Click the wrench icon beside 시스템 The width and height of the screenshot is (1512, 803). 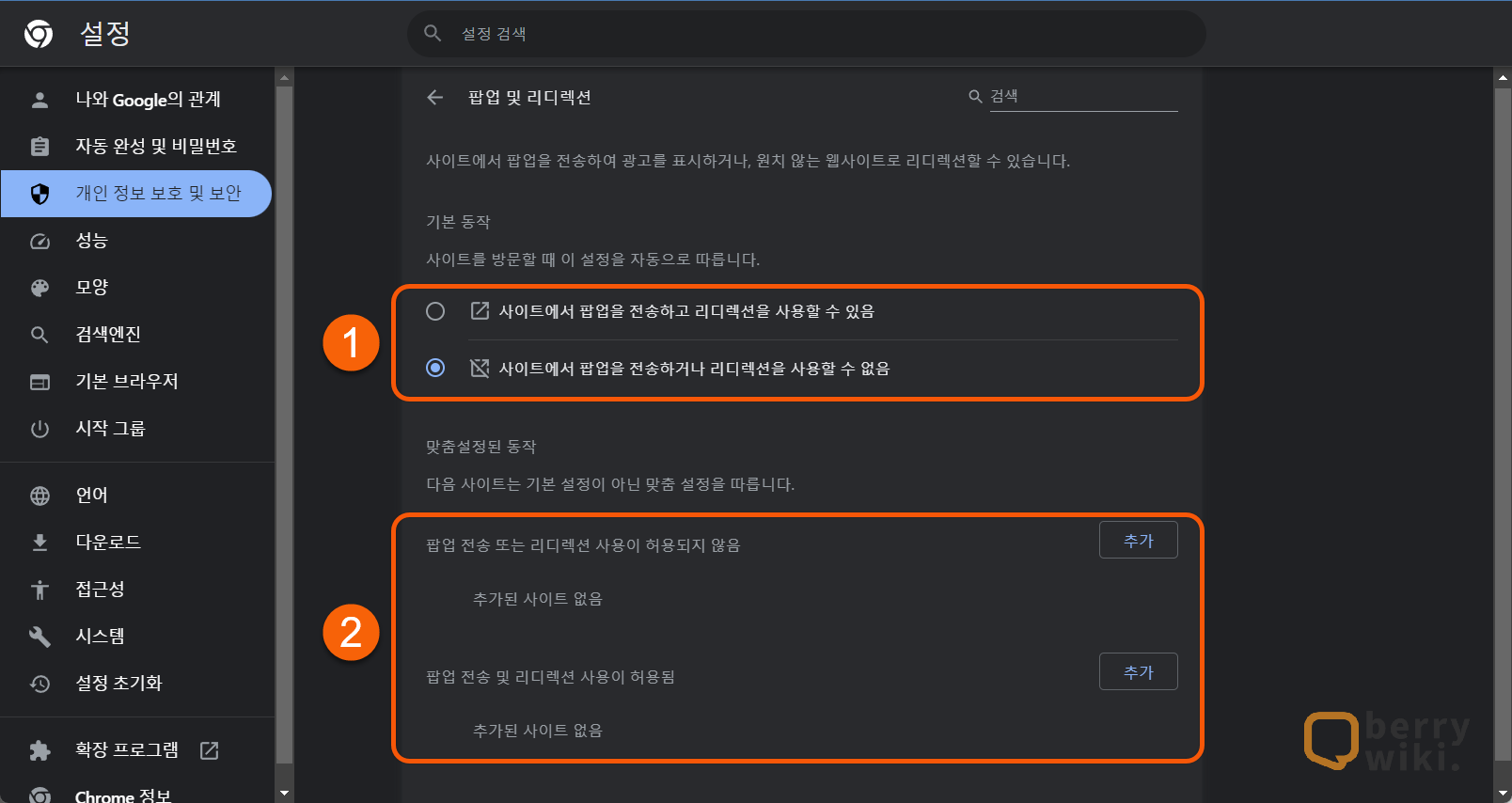pyautogui.click(x=39, y=637)
